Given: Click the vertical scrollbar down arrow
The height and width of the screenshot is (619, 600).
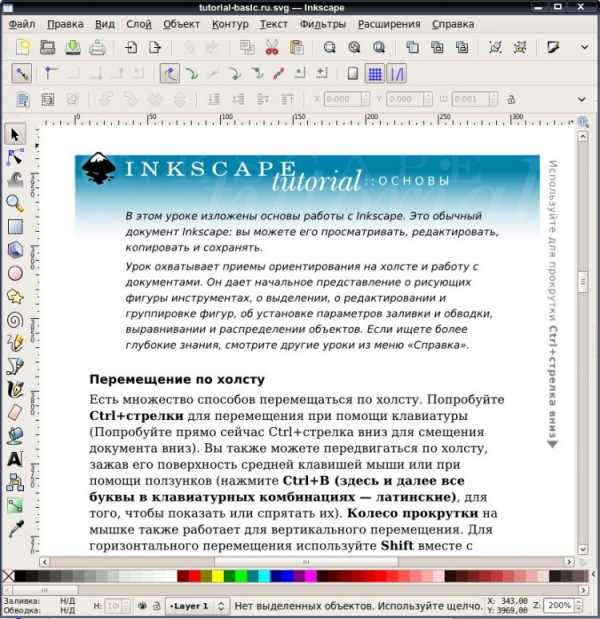Looking at the screenshot, I should point(583,549).
